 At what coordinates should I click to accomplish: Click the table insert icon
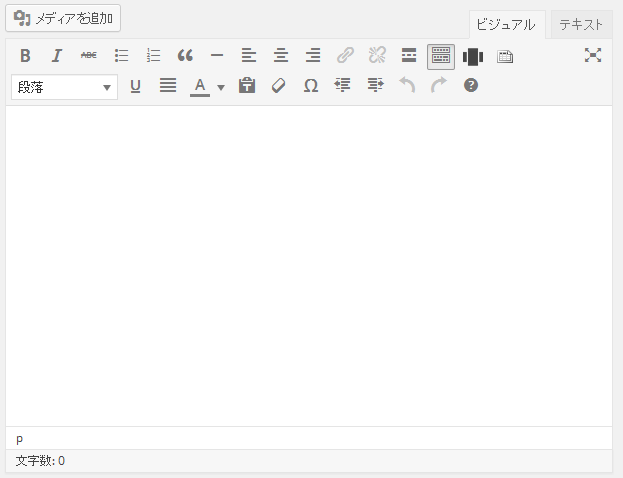point(505,56)
